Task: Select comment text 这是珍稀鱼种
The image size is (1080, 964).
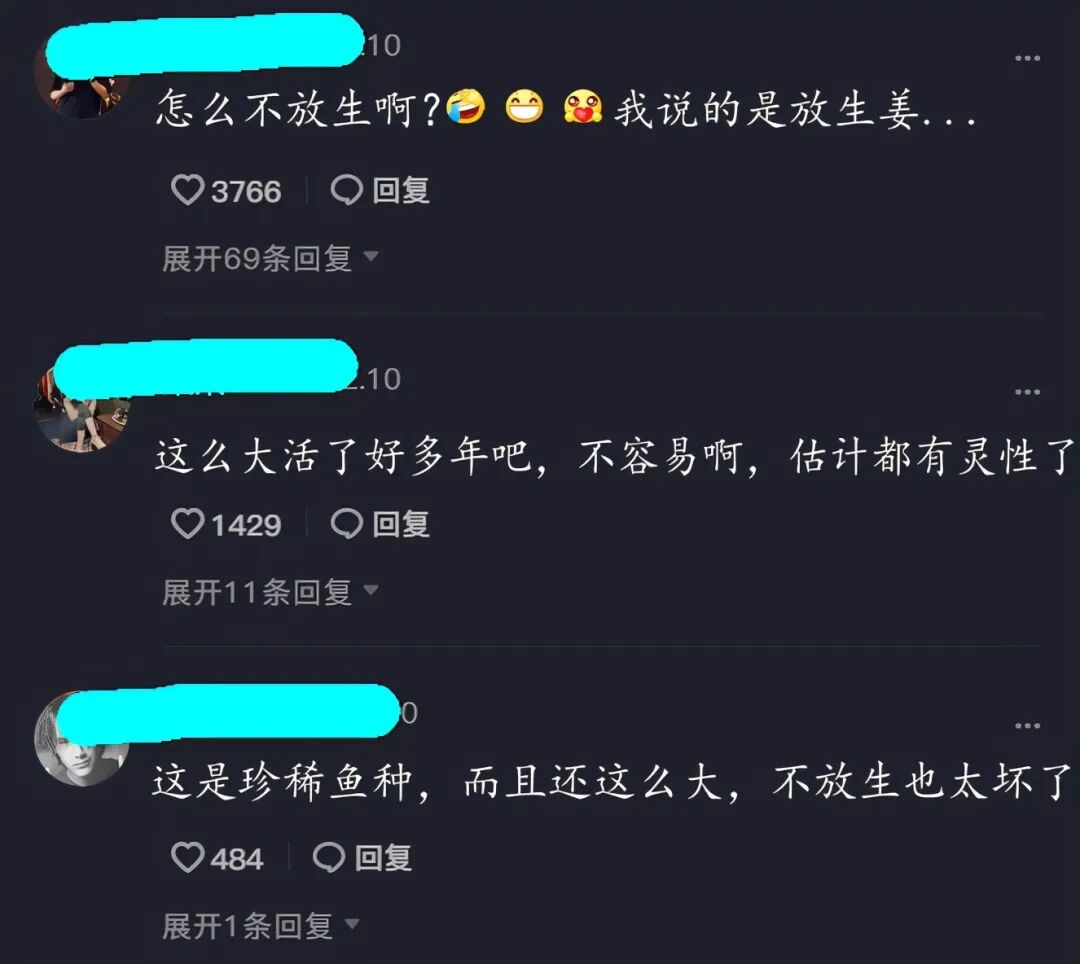Action: tap(282, 783)
